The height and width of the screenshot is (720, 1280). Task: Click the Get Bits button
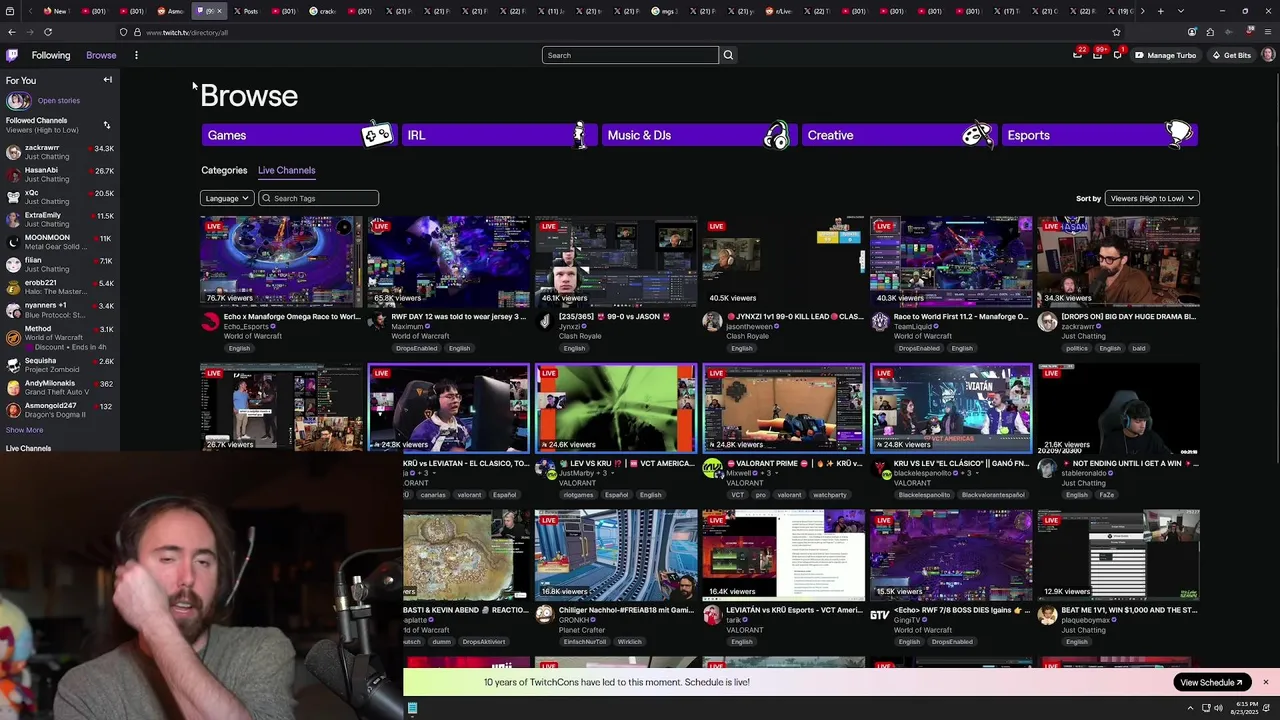[1231, 55]
